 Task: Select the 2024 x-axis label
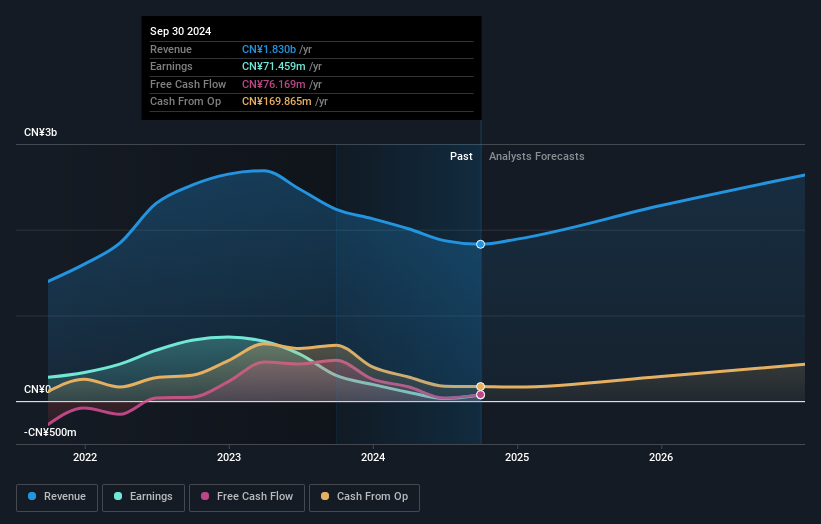point(373,457)
